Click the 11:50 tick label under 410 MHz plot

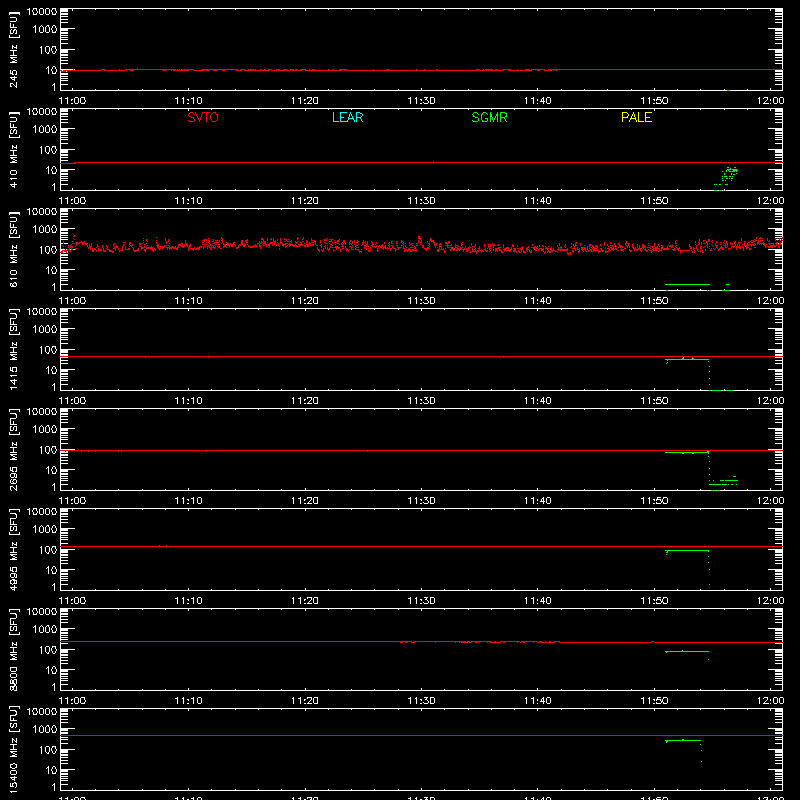point(654,201)
